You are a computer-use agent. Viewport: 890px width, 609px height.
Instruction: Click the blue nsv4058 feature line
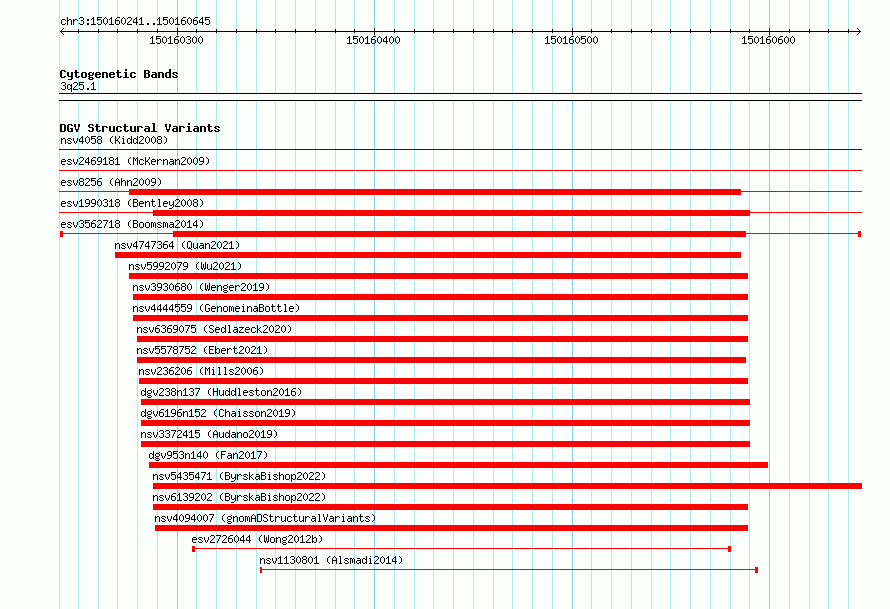[460, 150]
